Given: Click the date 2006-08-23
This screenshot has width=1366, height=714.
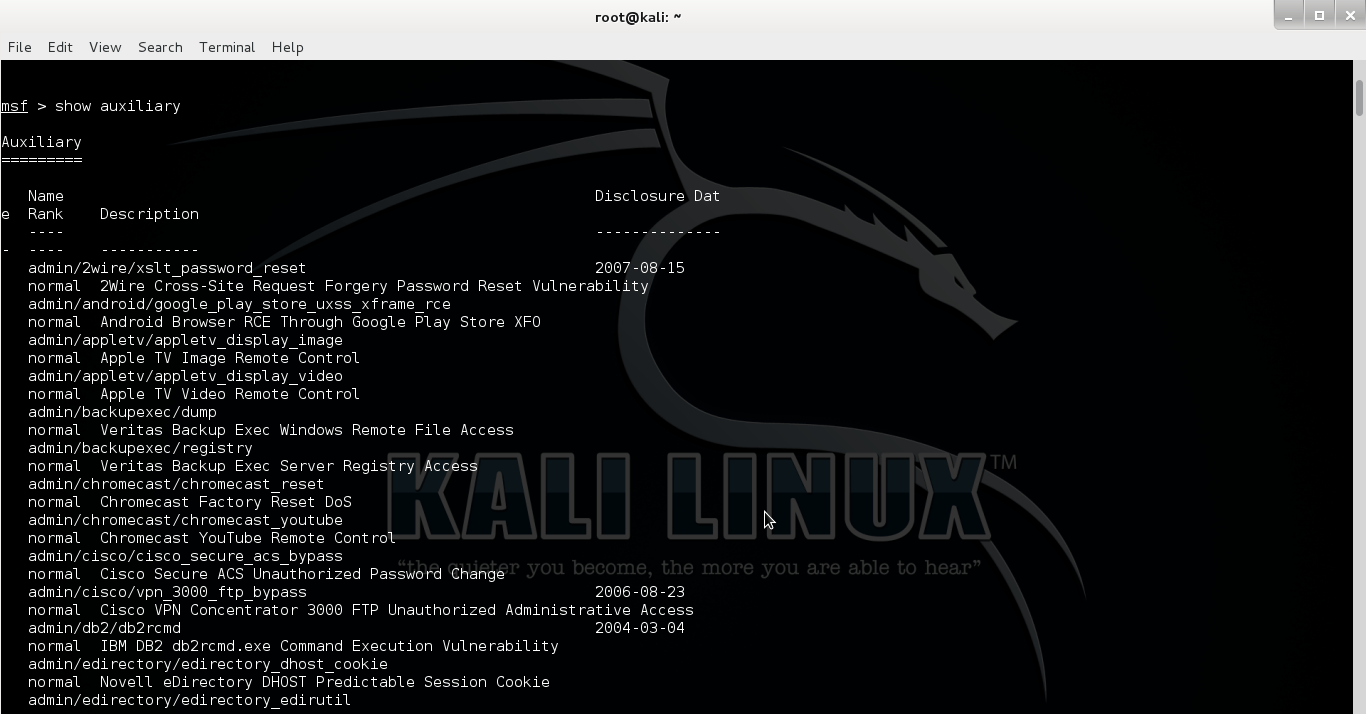Looking at the screenshot, I should [x=640, y=592].
